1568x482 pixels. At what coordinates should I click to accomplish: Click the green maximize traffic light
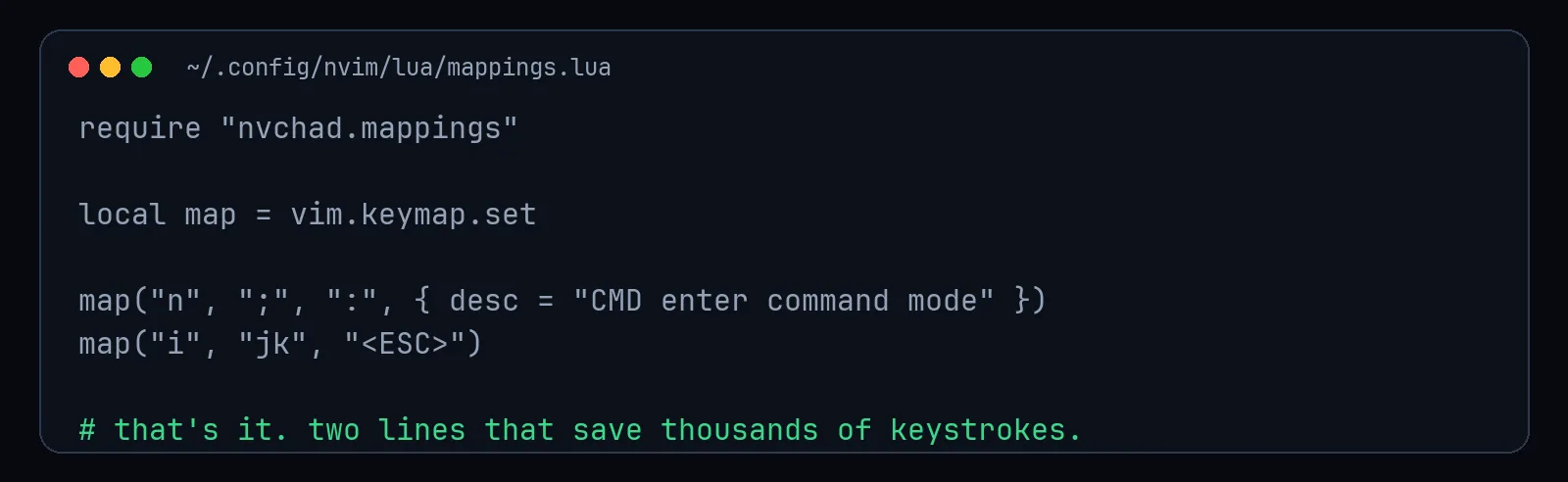click(x=142, y=67)
